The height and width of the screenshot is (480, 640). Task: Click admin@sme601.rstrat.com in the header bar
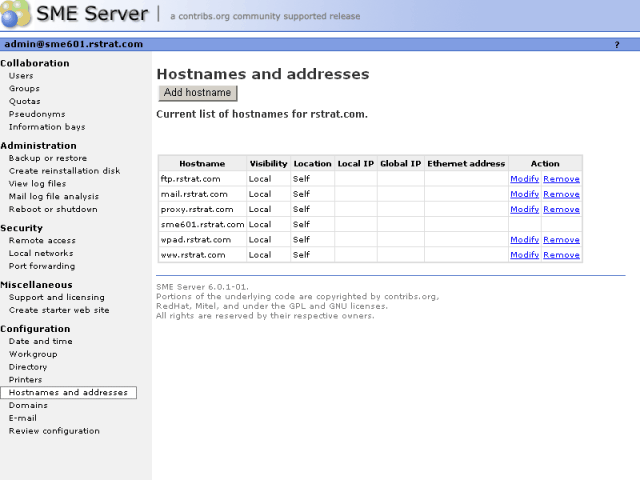pyautogui.click(x=74, y=44)
